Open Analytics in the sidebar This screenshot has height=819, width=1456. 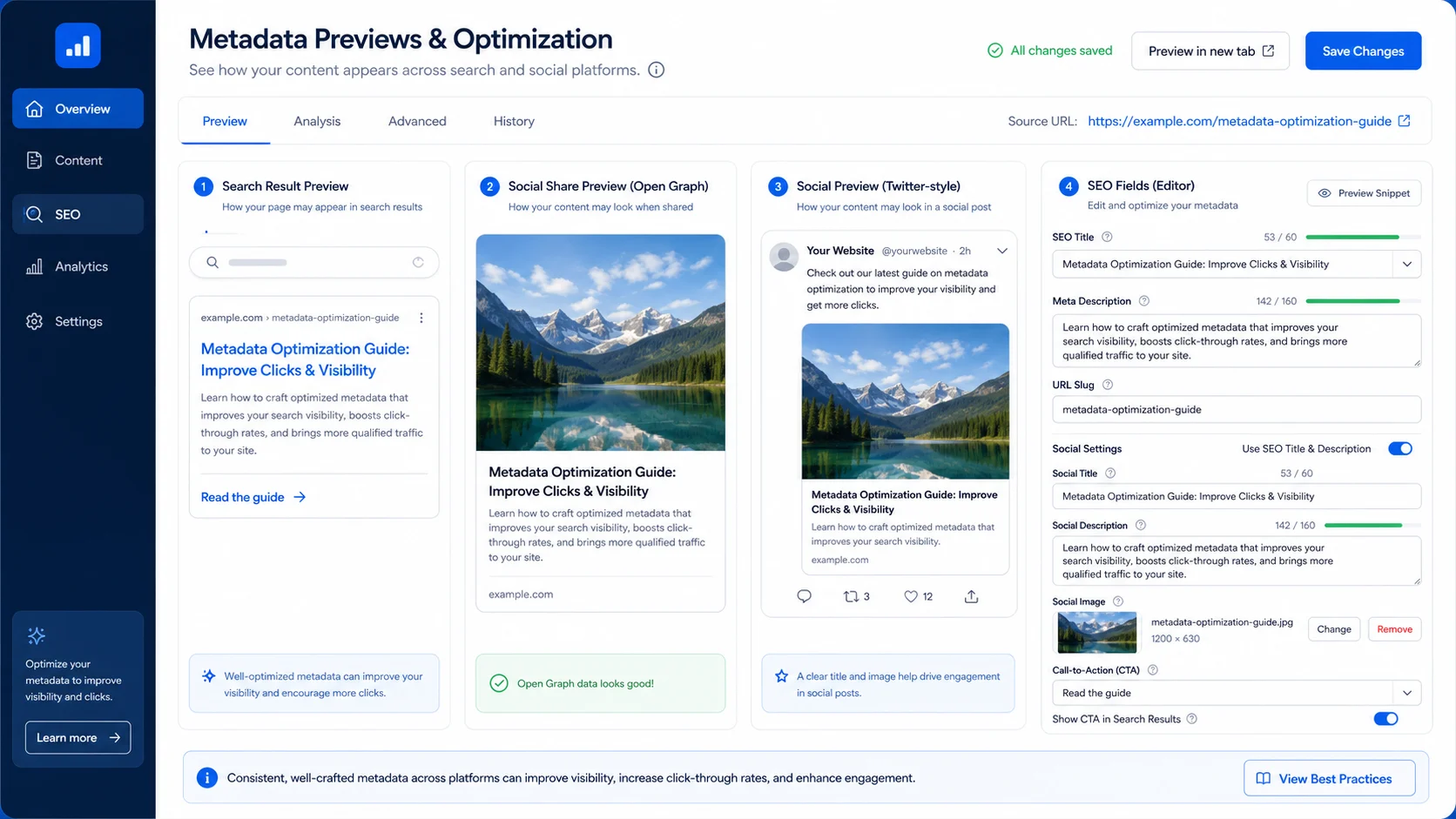78,267
